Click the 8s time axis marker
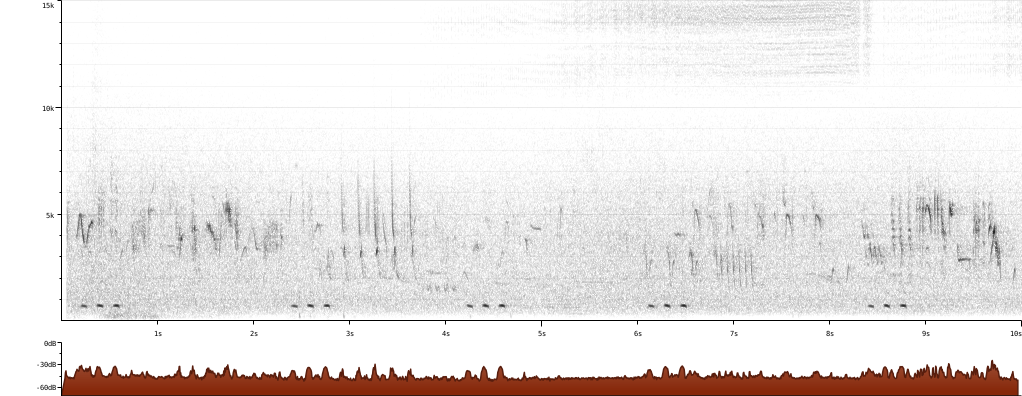The image size is (1022, 396). click(x=830, y=333)
